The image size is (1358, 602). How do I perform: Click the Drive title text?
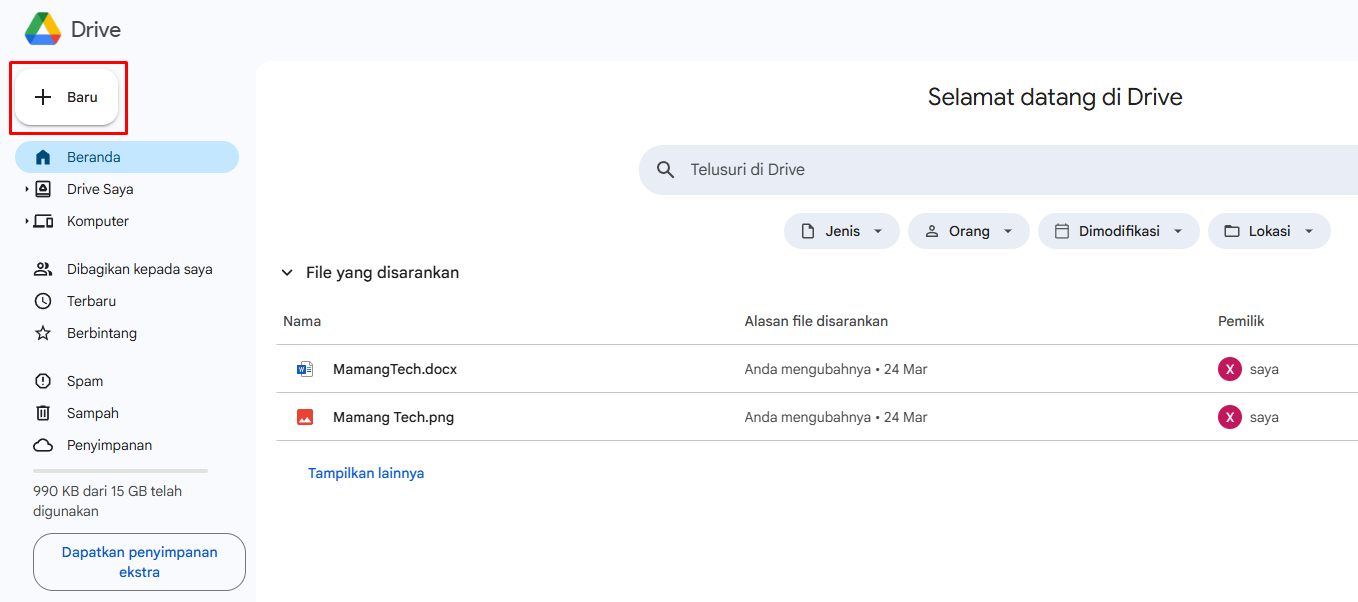point(96,30)
